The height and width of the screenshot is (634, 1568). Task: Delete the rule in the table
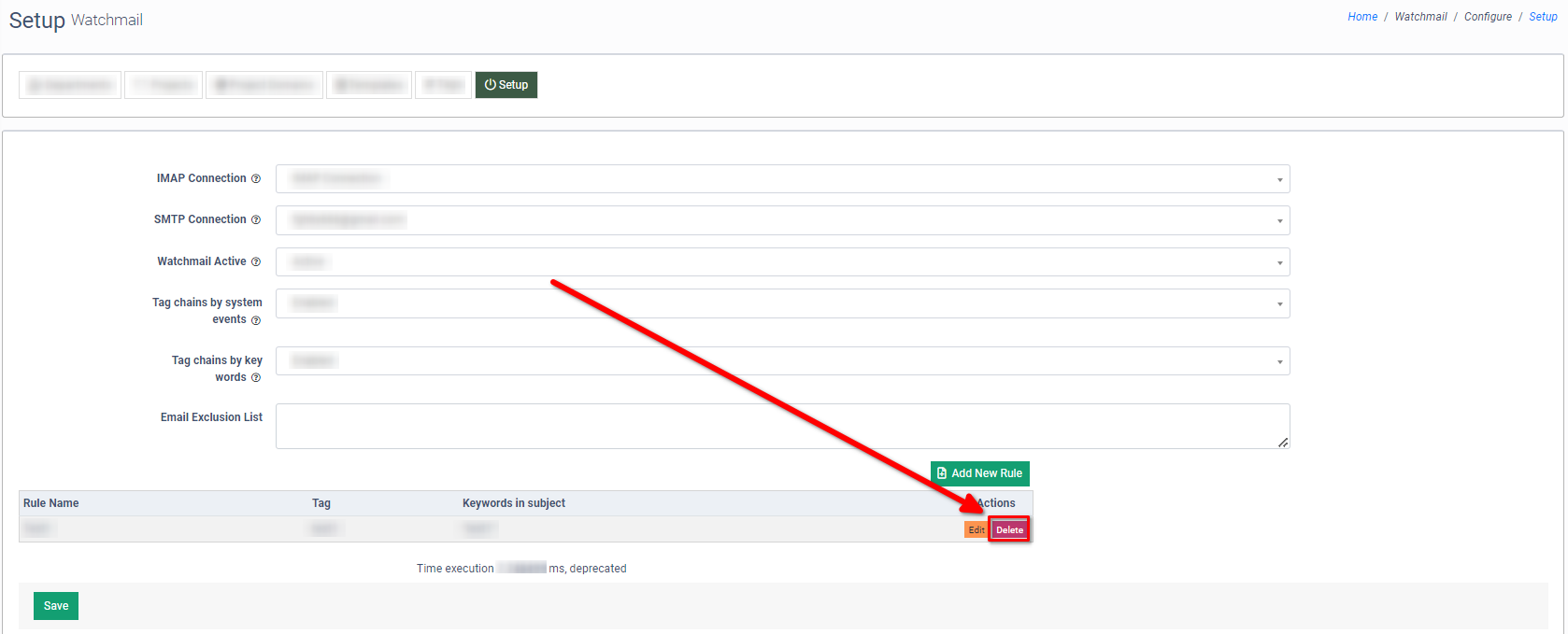pos(1009,529)
